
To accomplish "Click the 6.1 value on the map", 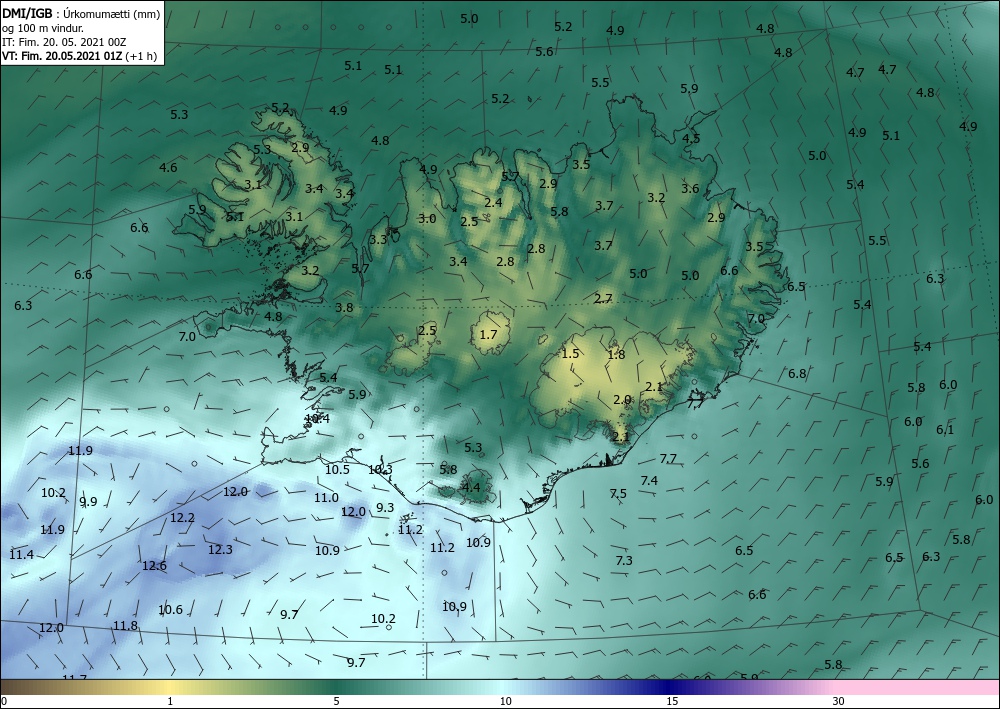I will point(945,430).
